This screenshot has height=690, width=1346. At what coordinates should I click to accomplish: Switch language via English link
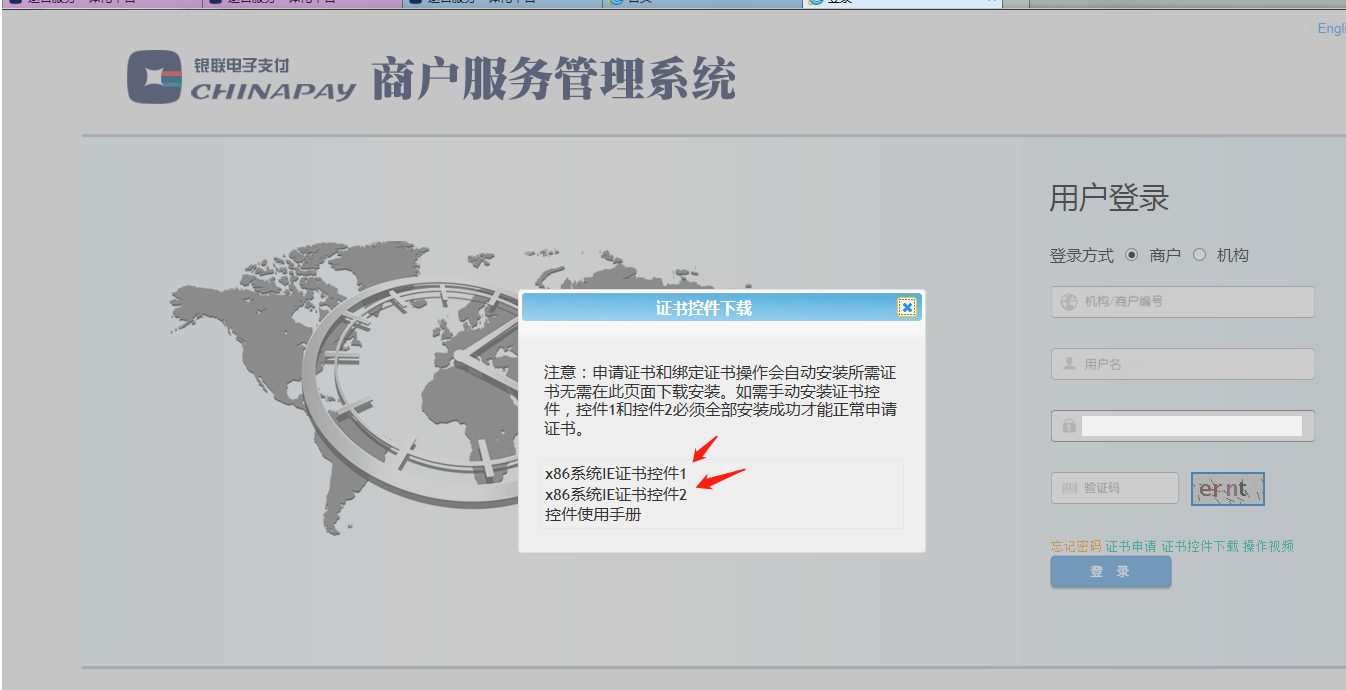pyautogui.click(x=1331, y=29)
